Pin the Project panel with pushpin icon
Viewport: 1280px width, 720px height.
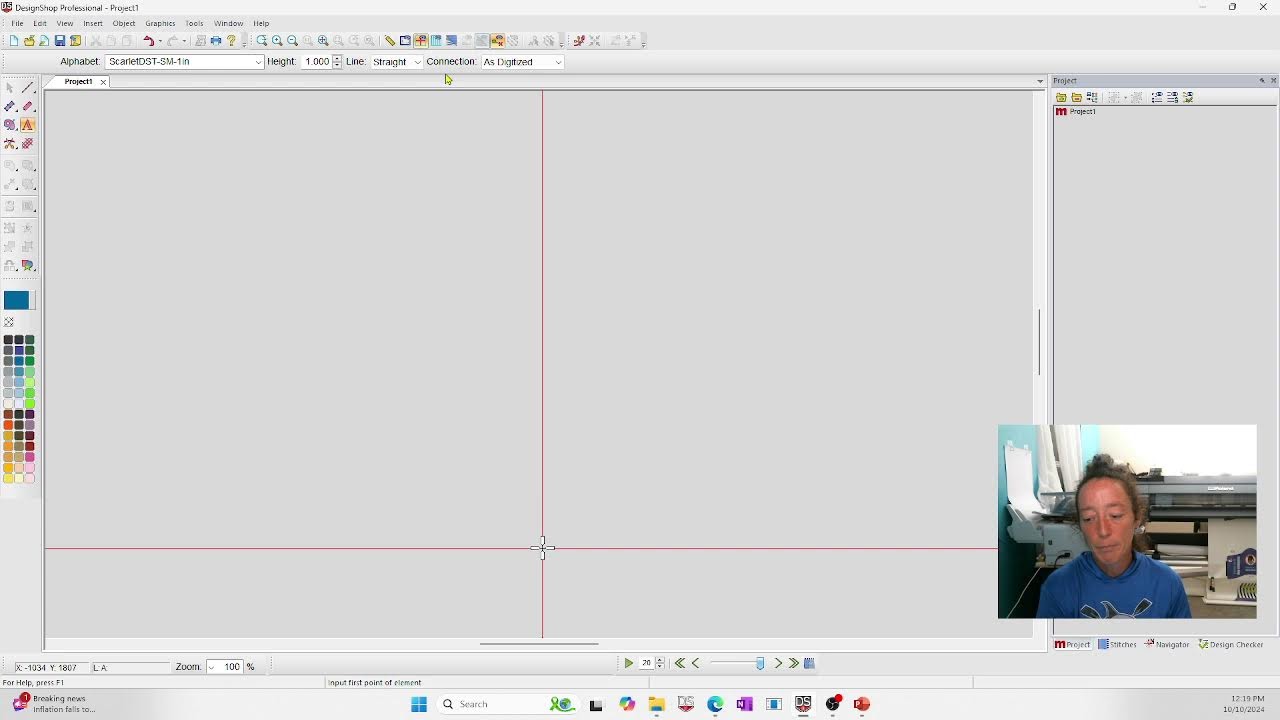click(x=1262, y=81)
